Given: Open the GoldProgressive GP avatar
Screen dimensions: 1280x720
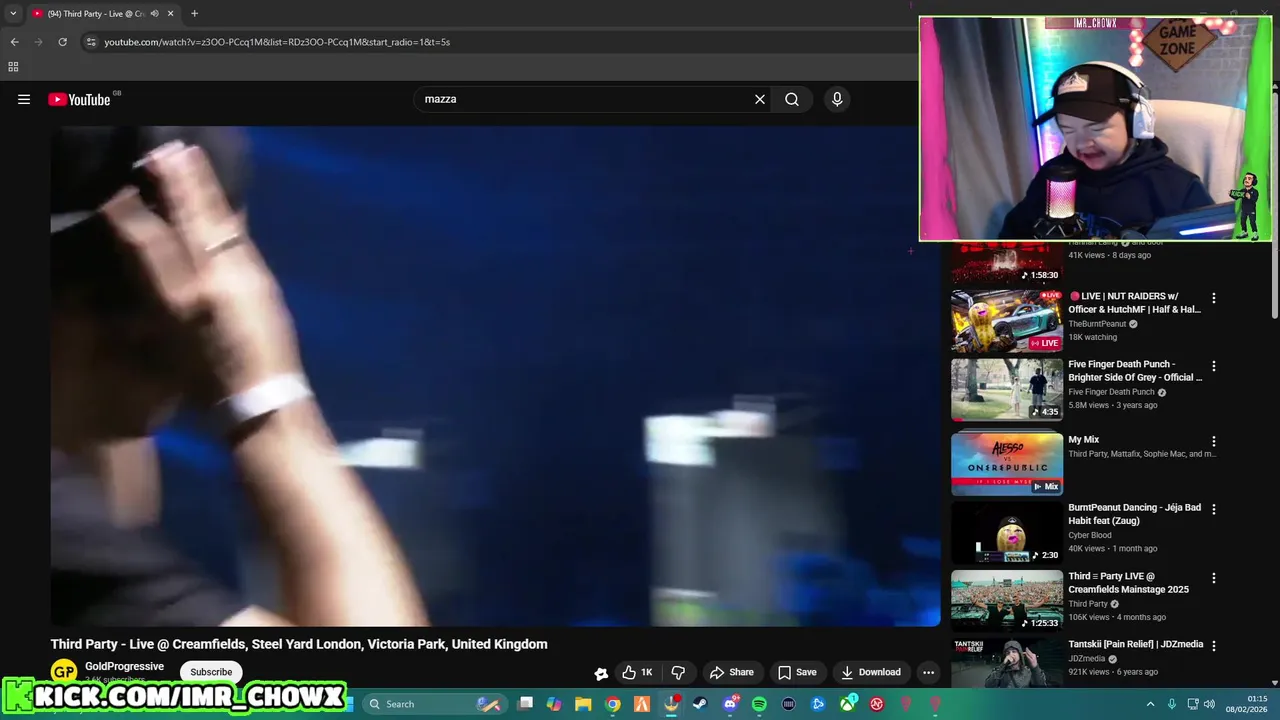Looking at the screenshot, I should point(64,672).
